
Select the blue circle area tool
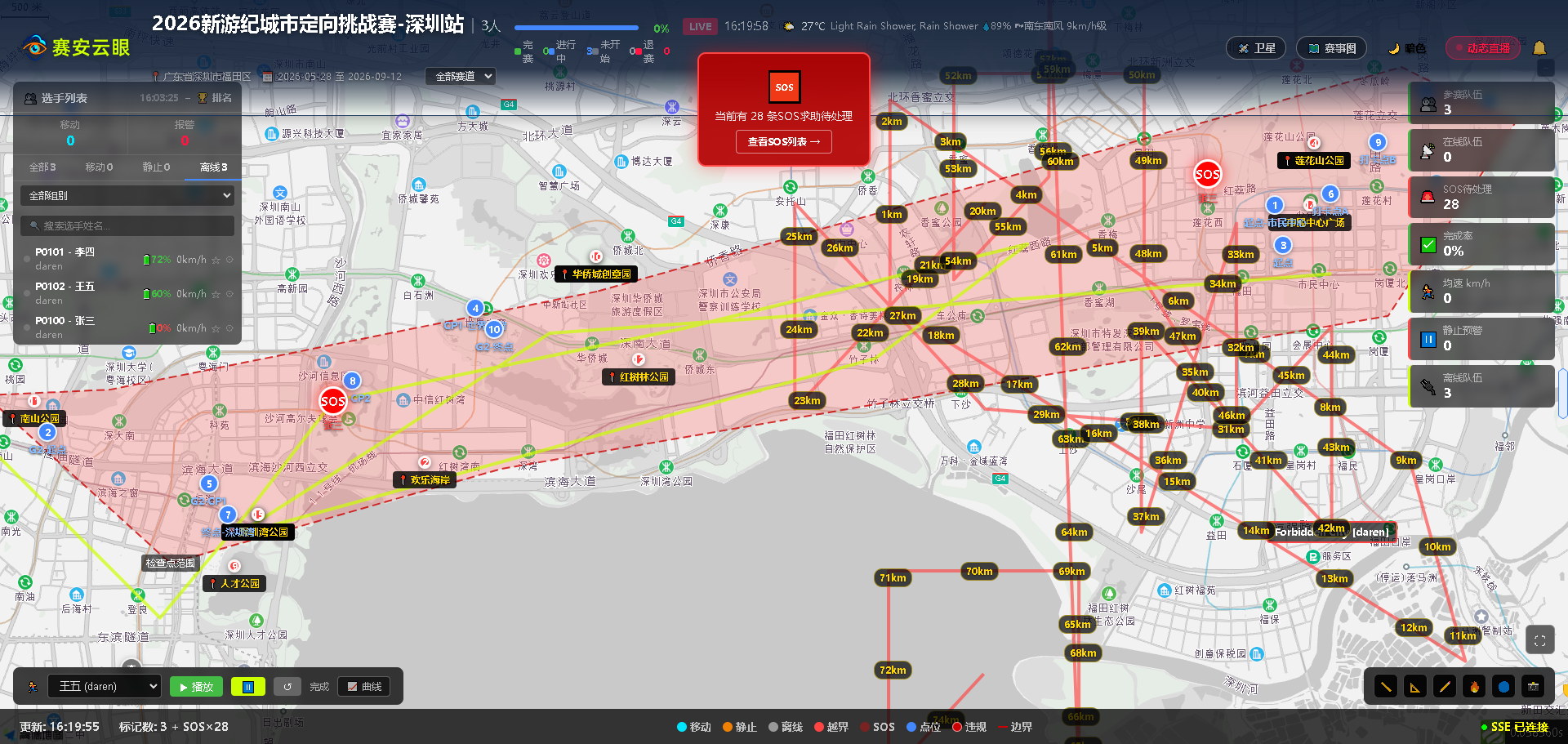[x=1503, y=687]
